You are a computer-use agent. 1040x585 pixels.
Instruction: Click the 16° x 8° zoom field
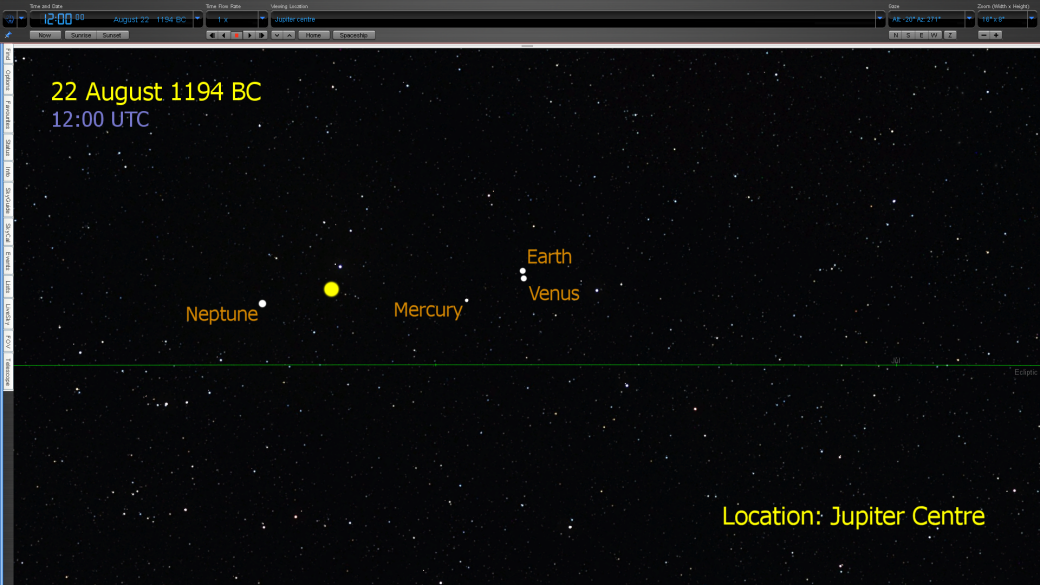pos(1002,19)
